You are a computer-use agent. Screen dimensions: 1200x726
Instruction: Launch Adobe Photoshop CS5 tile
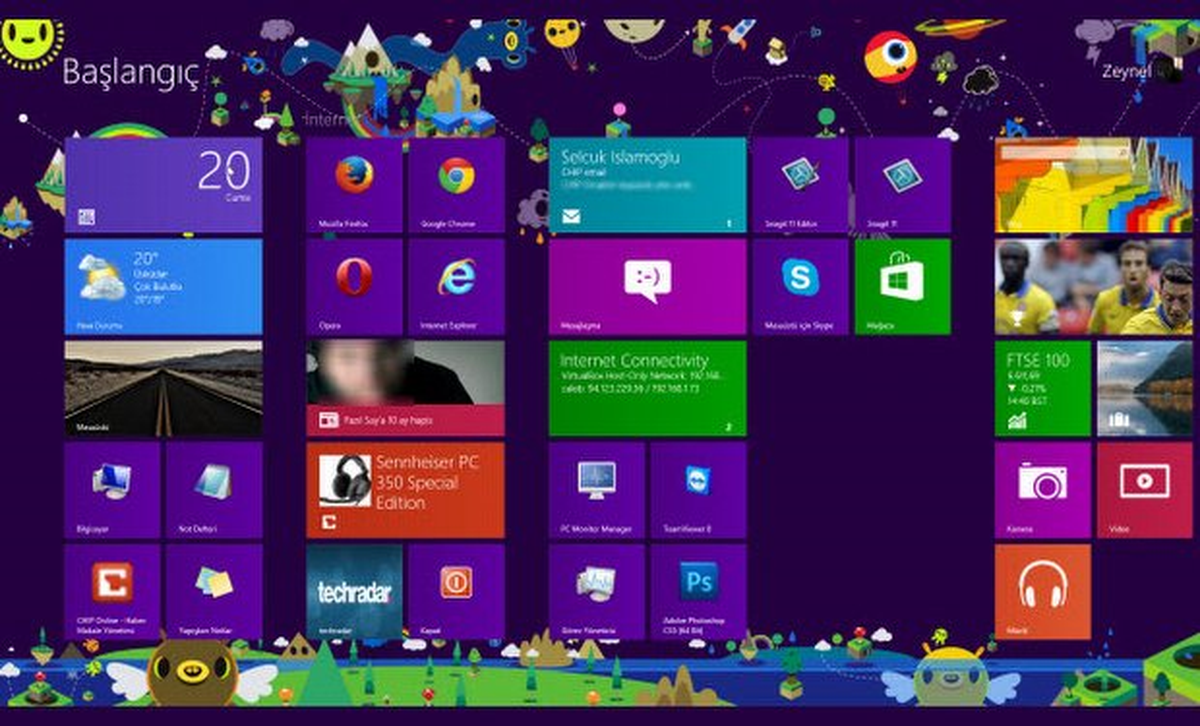(x=698, y=592)
